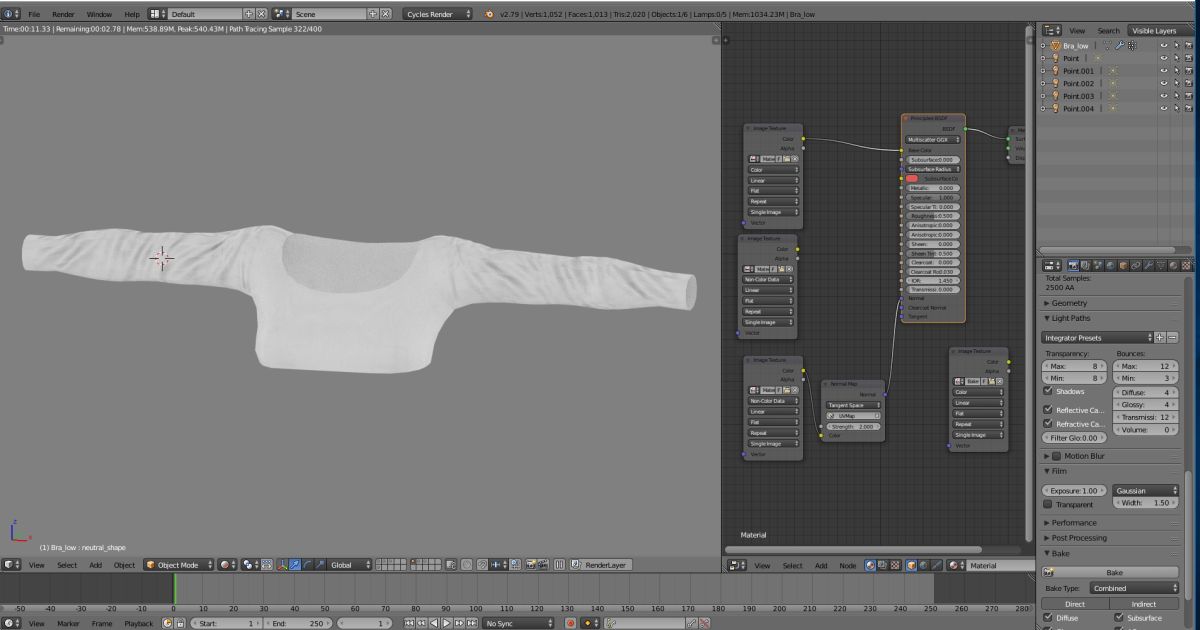Select object shader type cube icon
Image resolution: width=1200 pixels, height=630 pixels.
912,565
